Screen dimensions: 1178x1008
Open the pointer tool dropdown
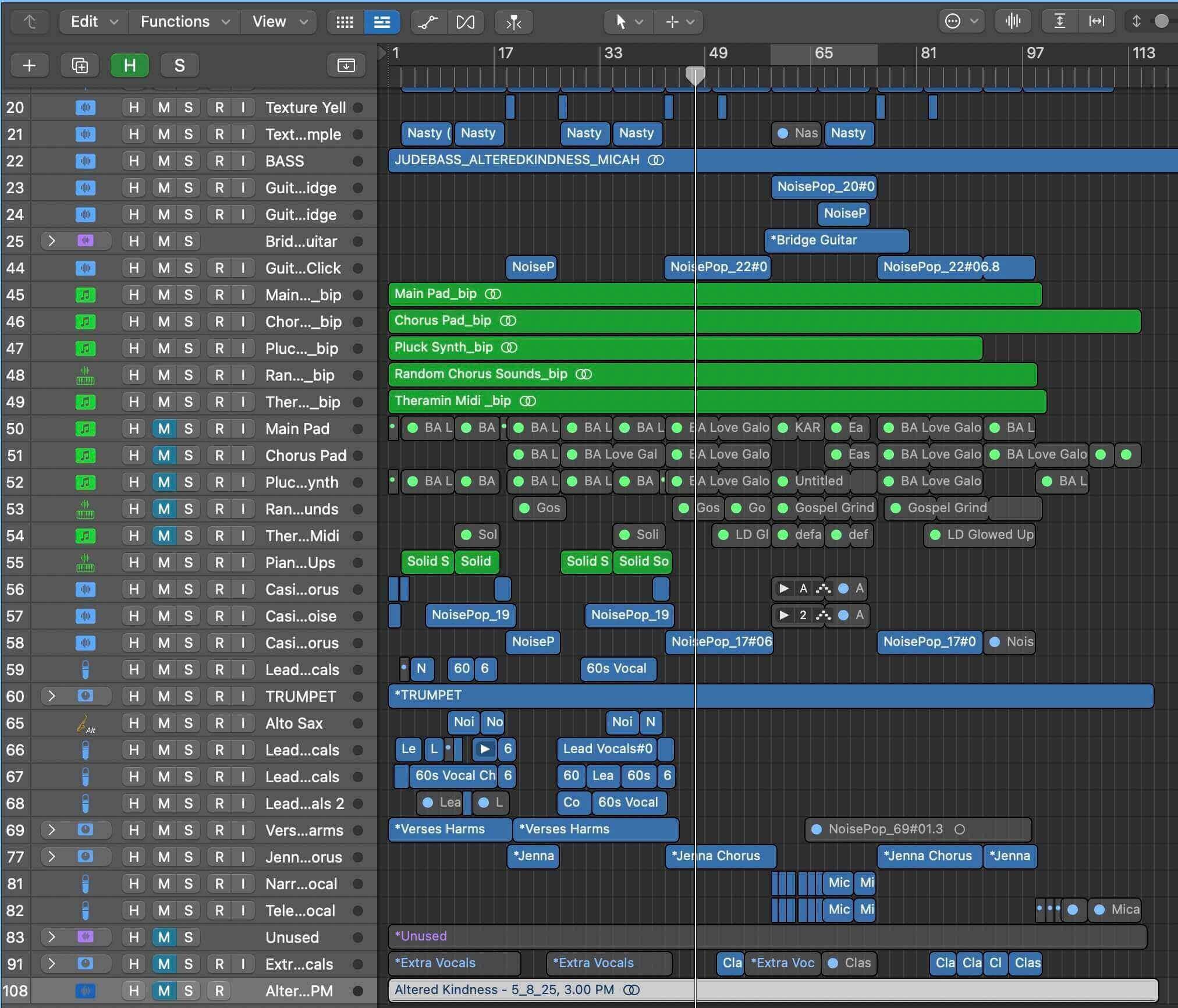coord(629,22)
